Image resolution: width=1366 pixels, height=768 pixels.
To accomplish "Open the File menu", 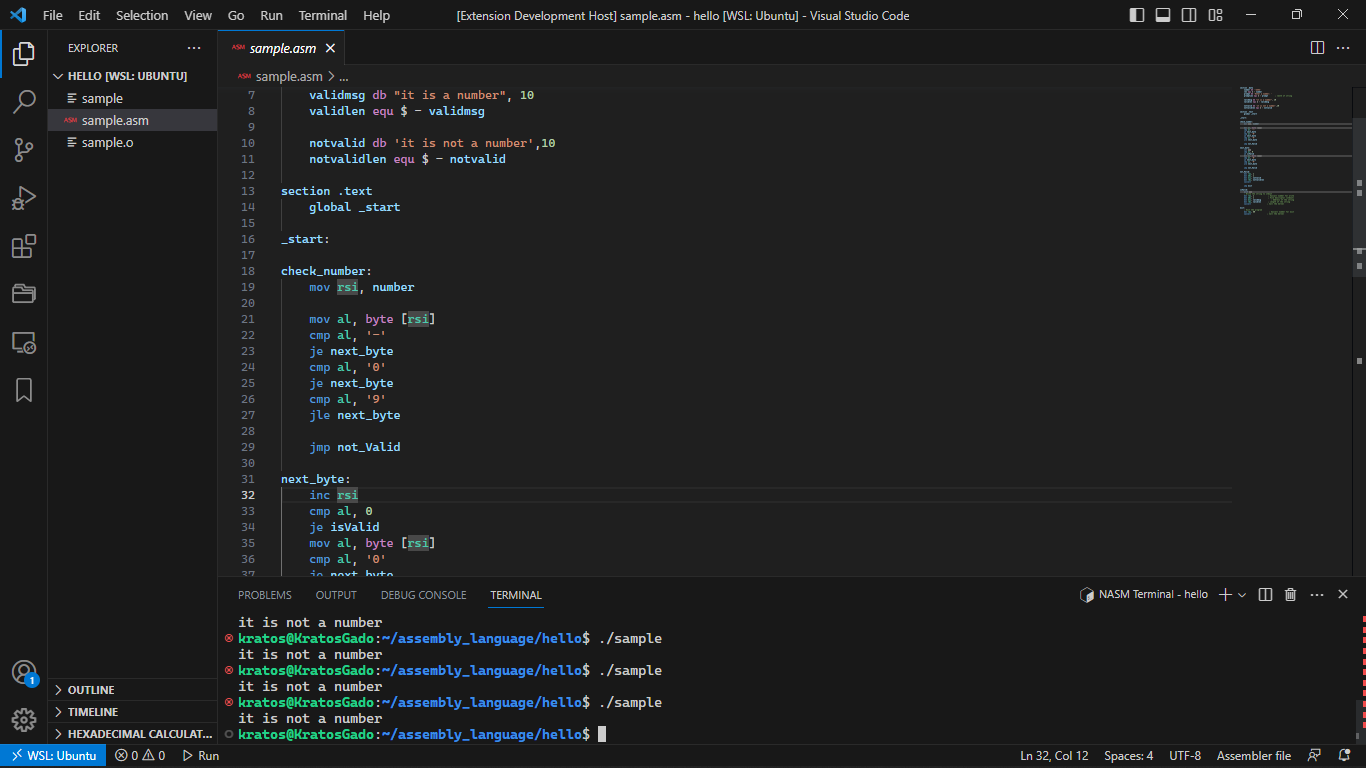I will [53, 15].
